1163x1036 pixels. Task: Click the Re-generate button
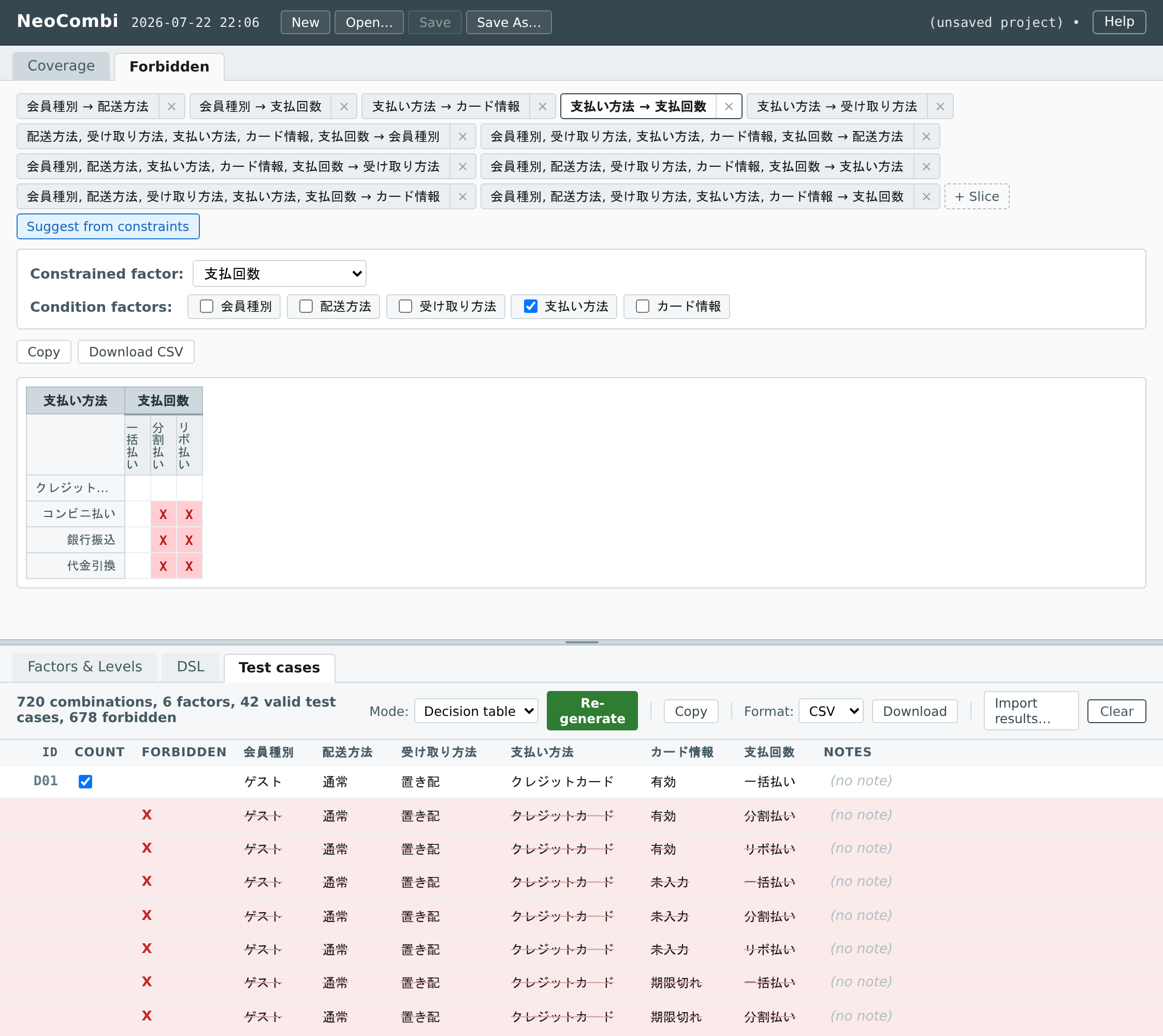592,711
